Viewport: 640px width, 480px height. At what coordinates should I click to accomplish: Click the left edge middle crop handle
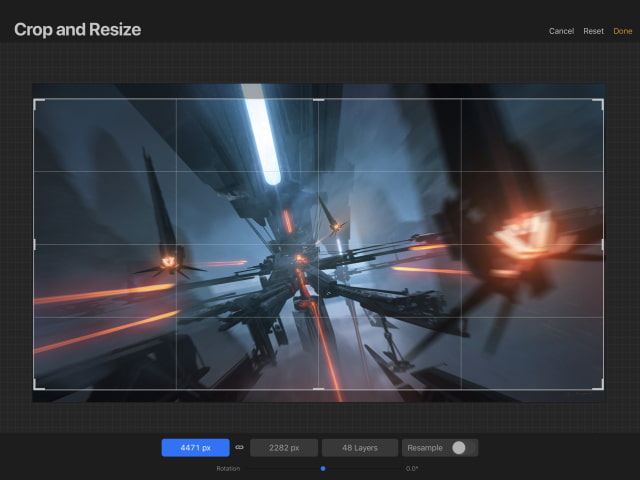click(x=35, y=244)
